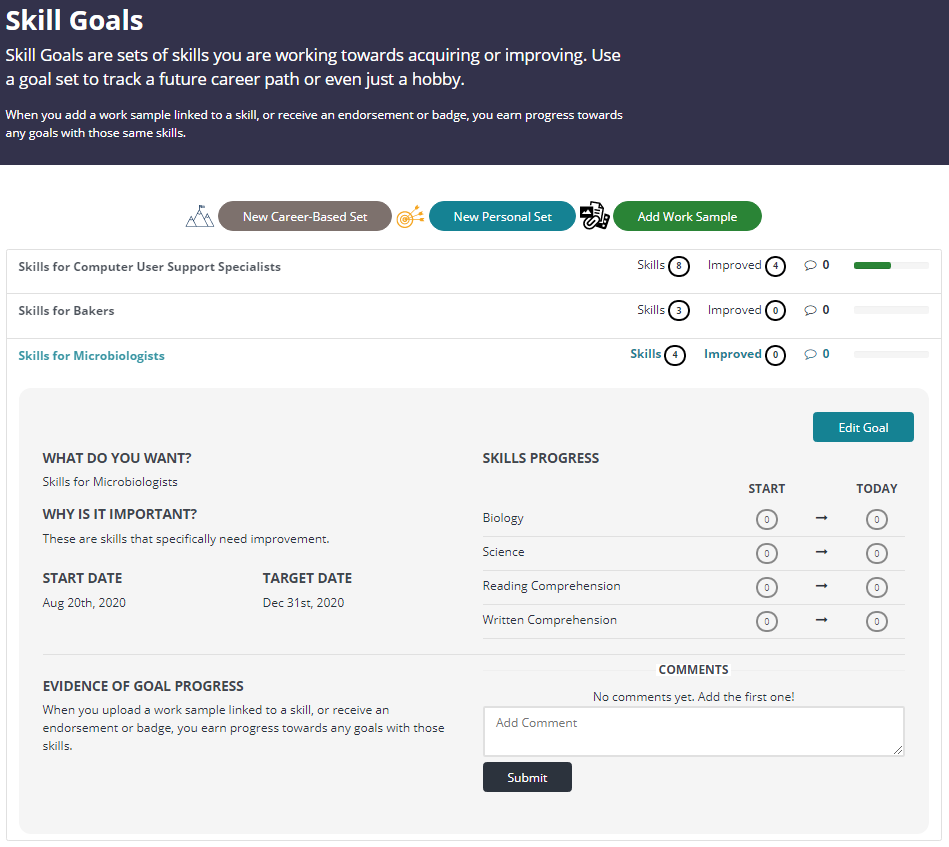Viewport: 949px width, 847px height.
Task: Click comment bubble icon in Microbiologists row
Action: [810, 354]
